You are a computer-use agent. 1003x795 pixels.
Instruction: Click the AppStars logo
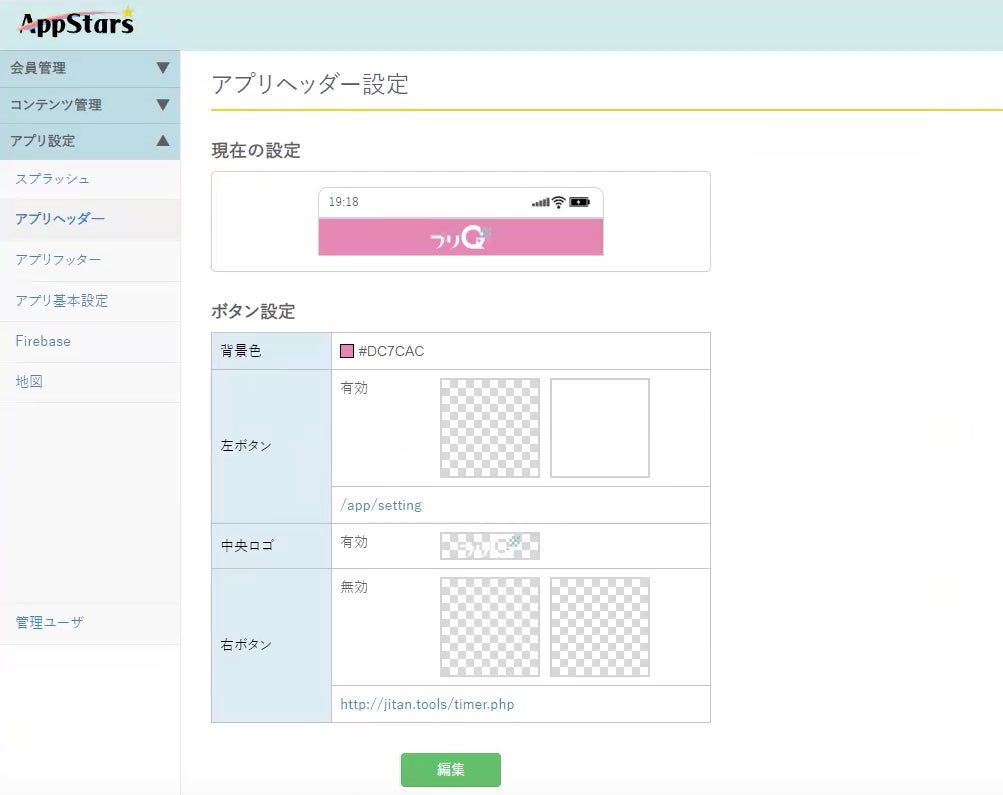point(76,21)
